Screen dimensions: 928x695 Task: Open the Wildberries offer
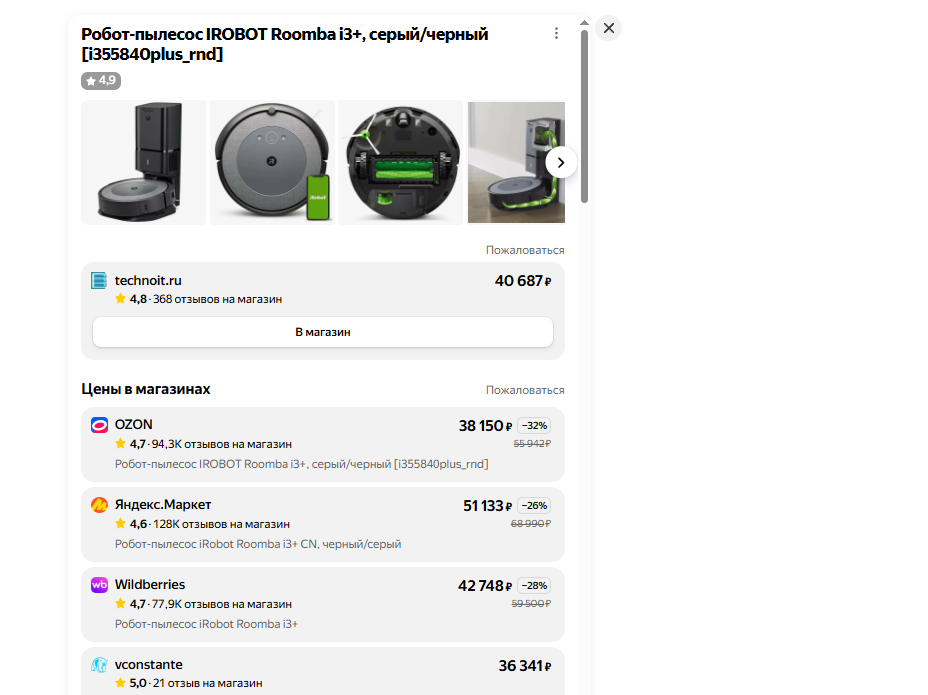coord(323,604)
